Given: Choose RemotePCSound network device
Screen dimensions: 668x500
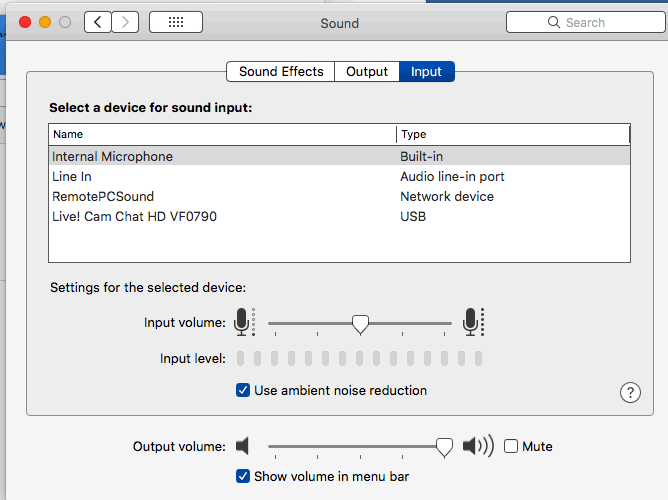Looking at the screenshot, I should click(x=103, y=197).
